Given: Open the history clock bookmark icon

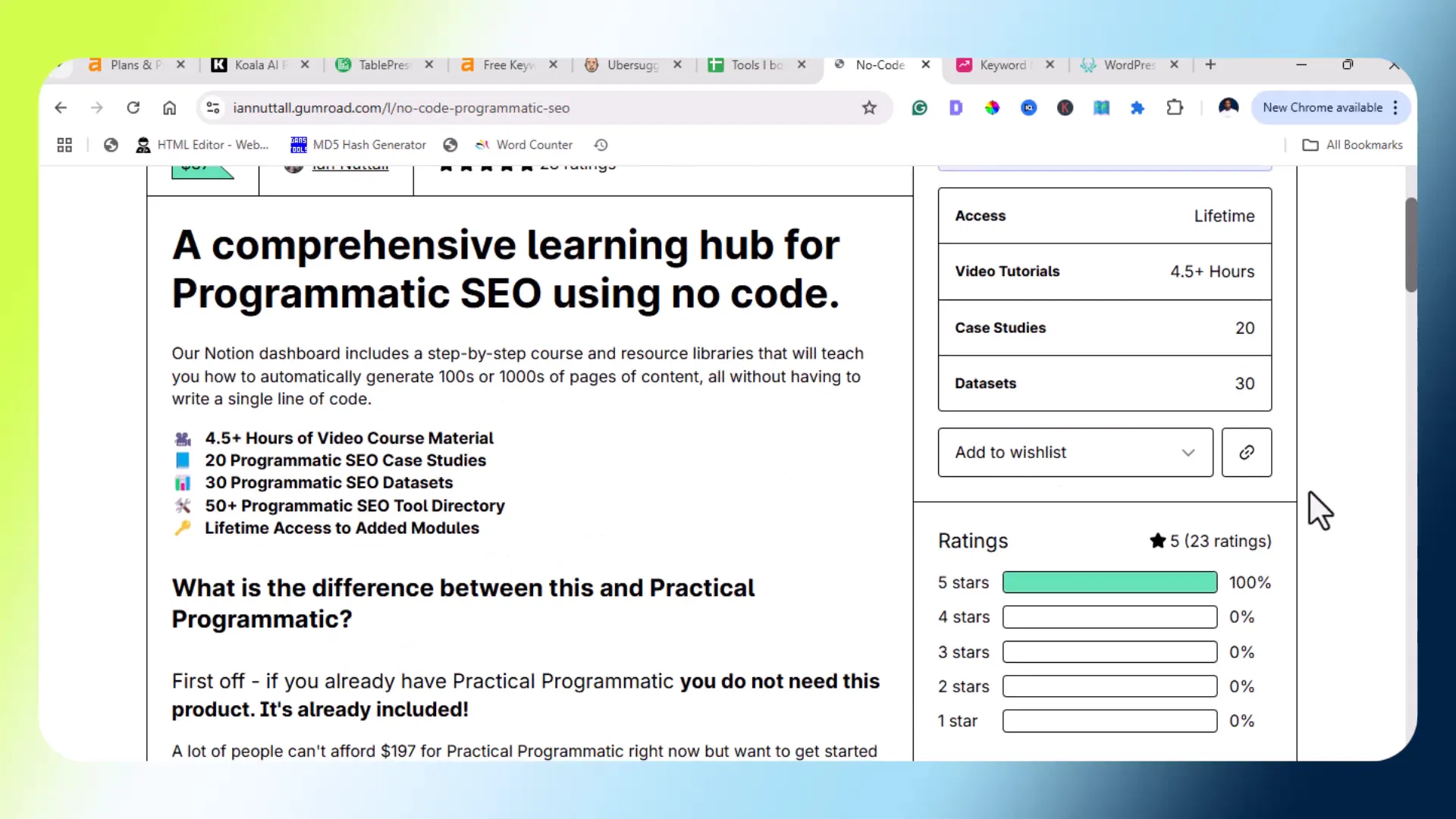Looking at the screenshot, I should click(601, 145).
